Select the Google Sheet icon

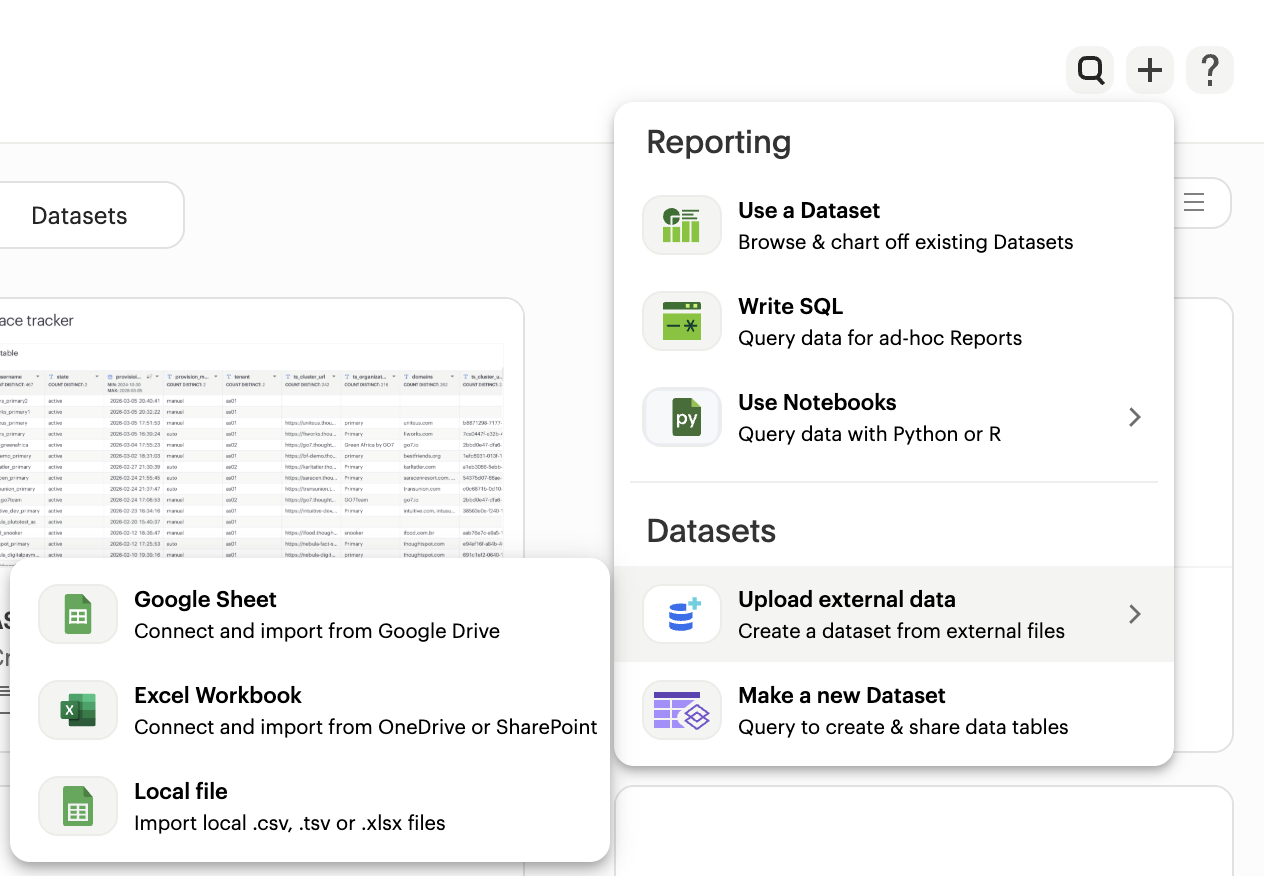(x=77, y=613)
